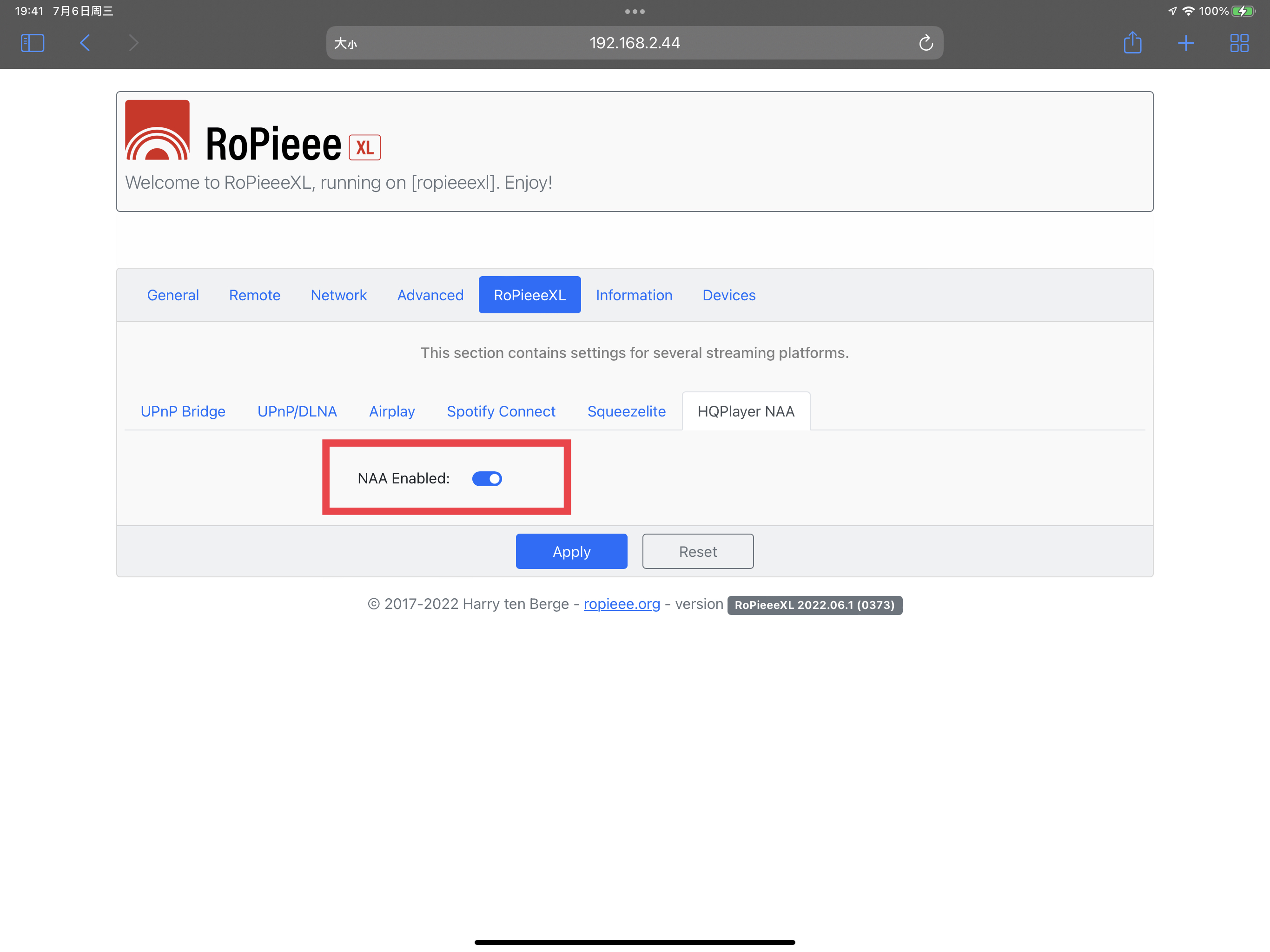Switch to the General settings tab

[173, 295]
